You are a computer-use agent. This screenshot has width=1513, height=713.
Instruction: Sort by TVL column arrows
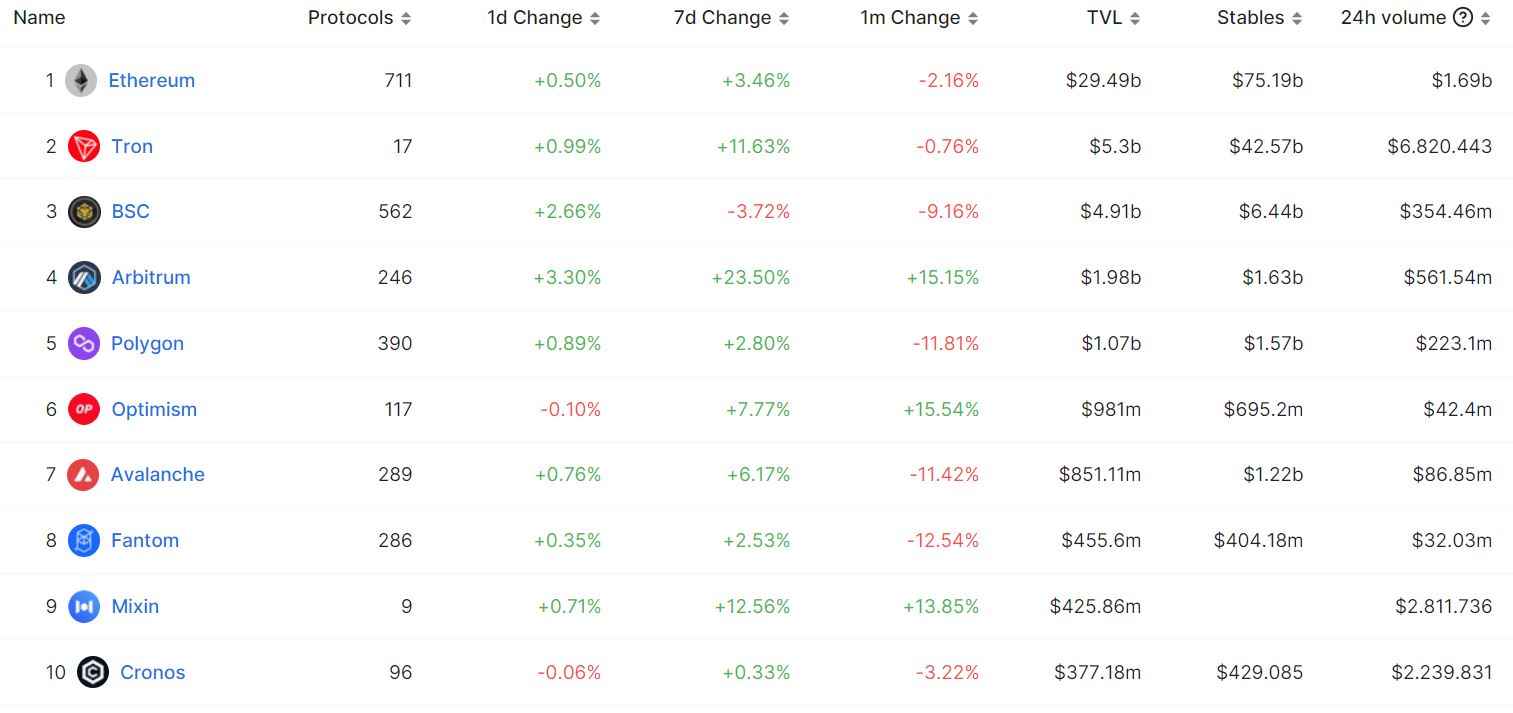click(1134, 19)
